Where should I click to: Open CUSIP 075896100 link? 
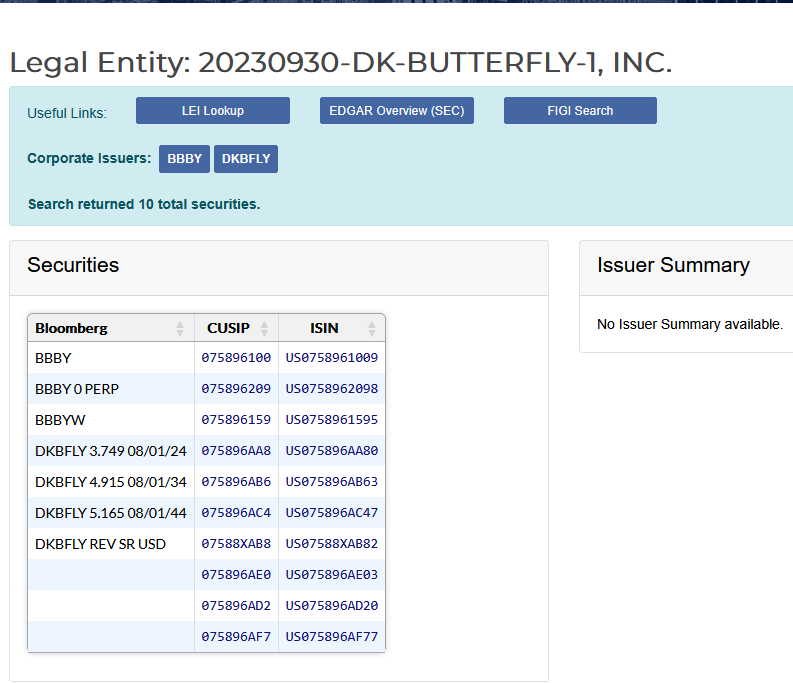point(236,358)
